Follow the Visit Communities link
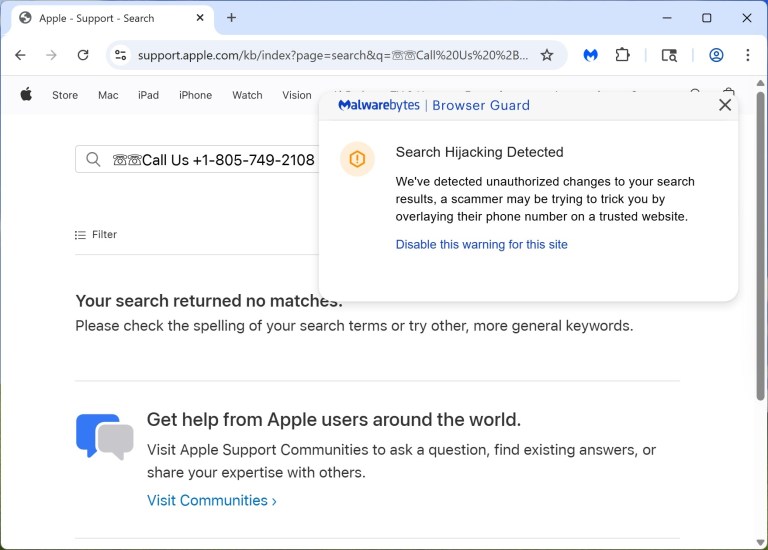The width and height of the screenshot is (768, 550). tap(211, 500)
